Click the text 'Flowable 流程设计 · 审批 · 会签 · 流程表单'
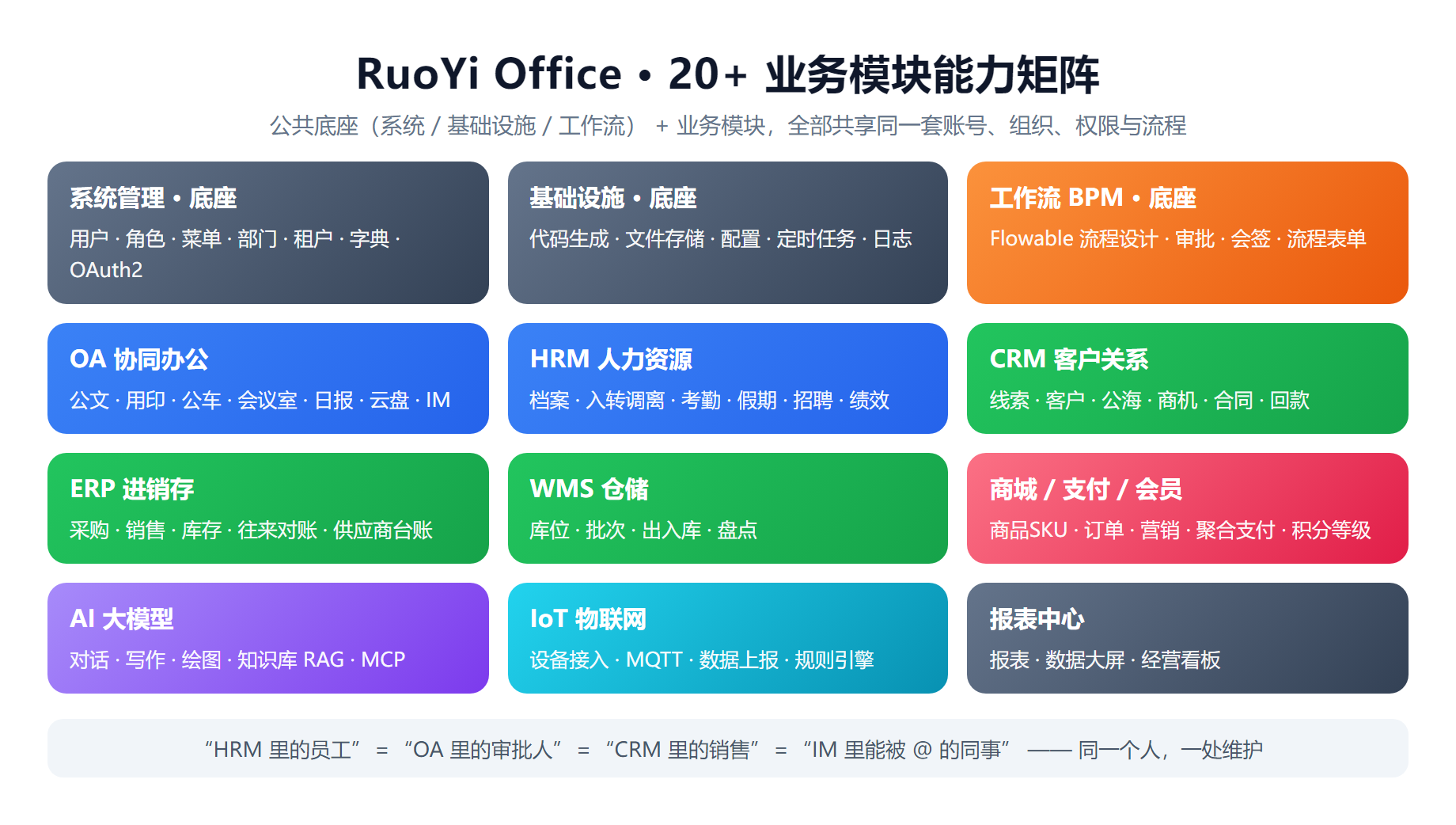This screenshot has height=825, width=1456. [1177, 239]
